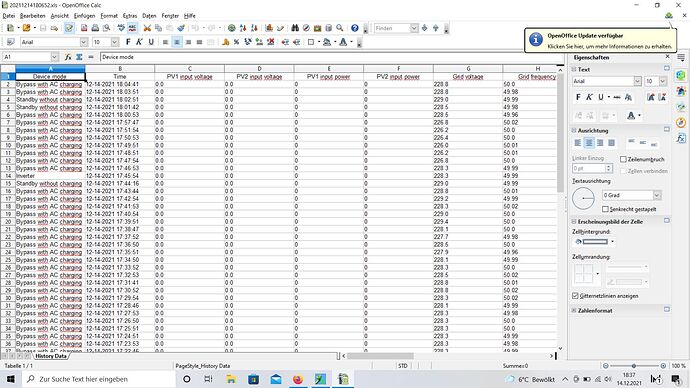
Task: Click the Time header cell
Action: click(x=120, y=77)
